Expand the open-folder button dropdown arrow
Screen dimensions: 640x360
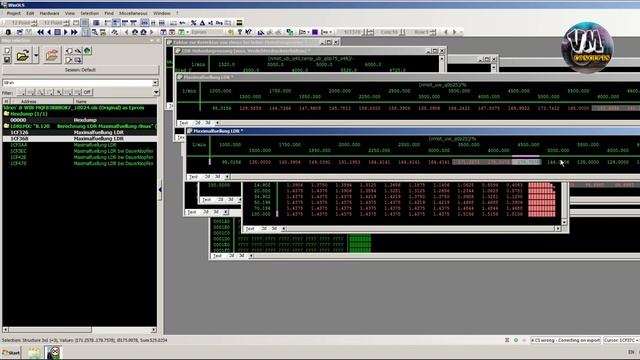click(x=36, y=55)
